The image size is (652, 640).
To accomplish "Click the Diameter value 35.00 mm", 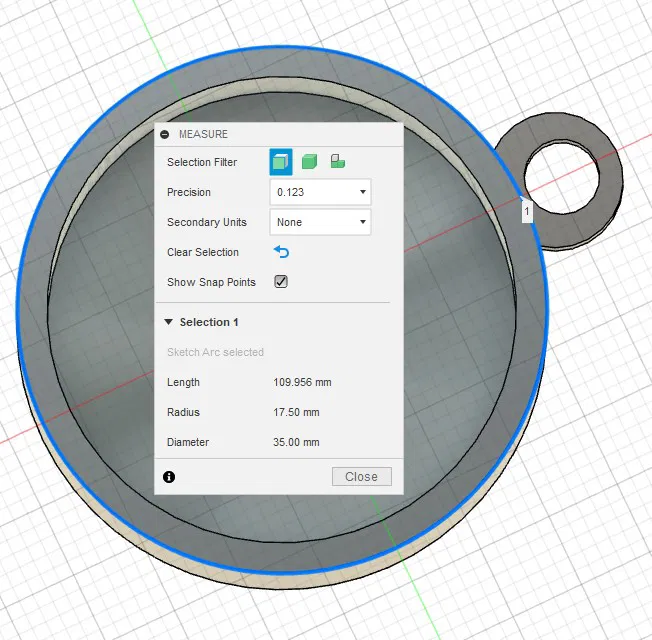I will pos(296,442).
